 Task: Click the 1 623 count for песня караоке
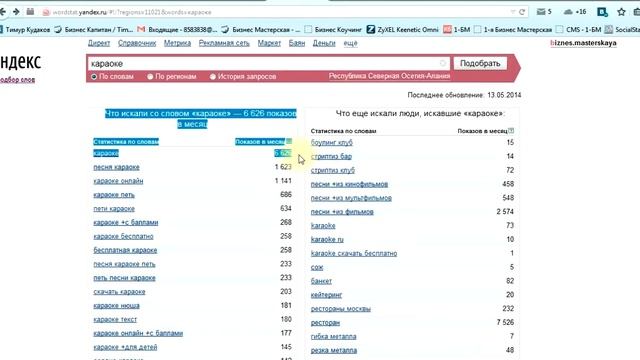pyautogui.click(x=283, y=167)
